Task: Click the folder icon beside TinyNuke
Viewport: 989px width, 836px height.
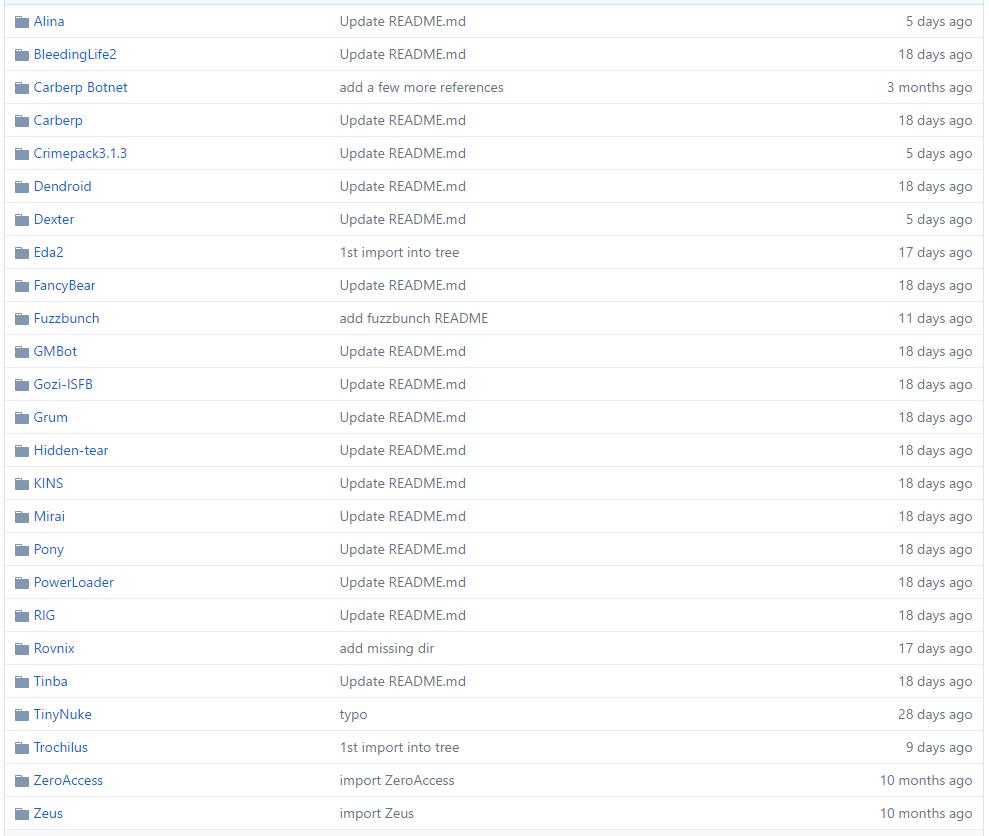Action: click(22, 714)
